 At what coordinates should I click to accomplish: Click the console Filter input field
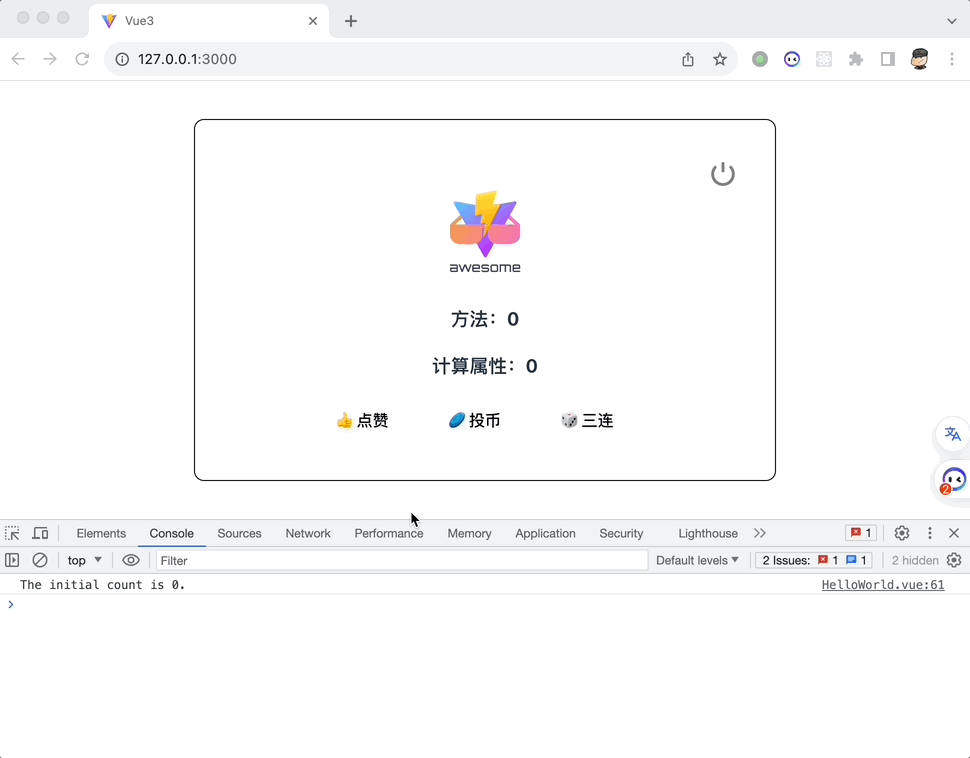(x=401, y=561)
